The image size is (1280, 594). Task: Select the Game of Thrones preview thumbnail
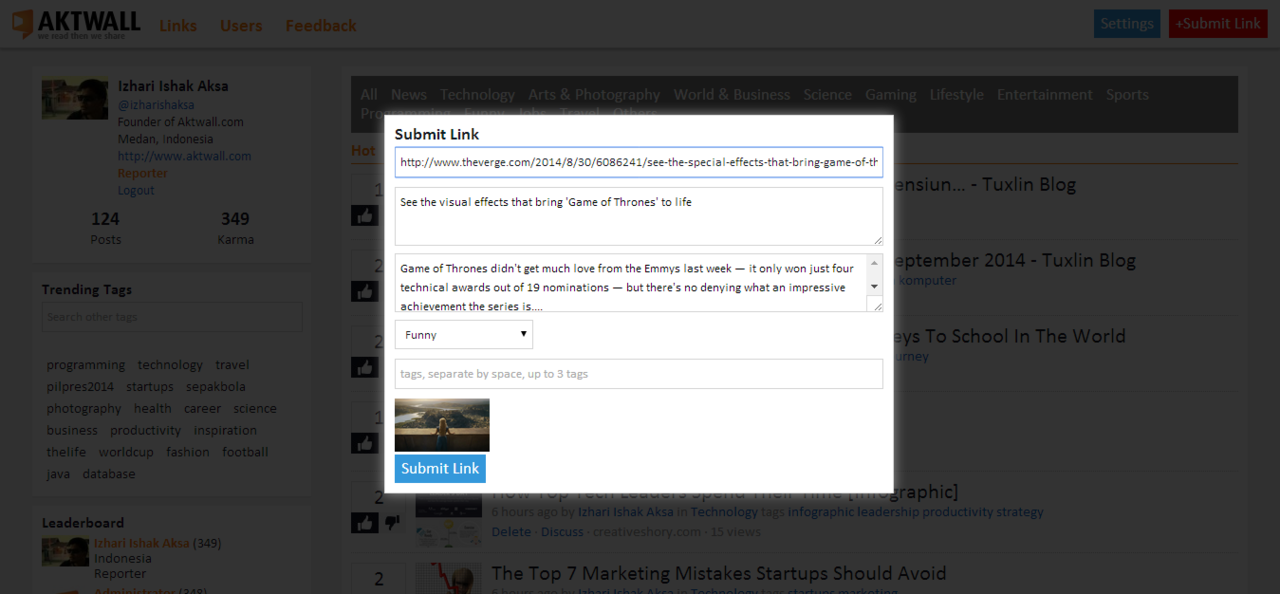coord(442,425)
